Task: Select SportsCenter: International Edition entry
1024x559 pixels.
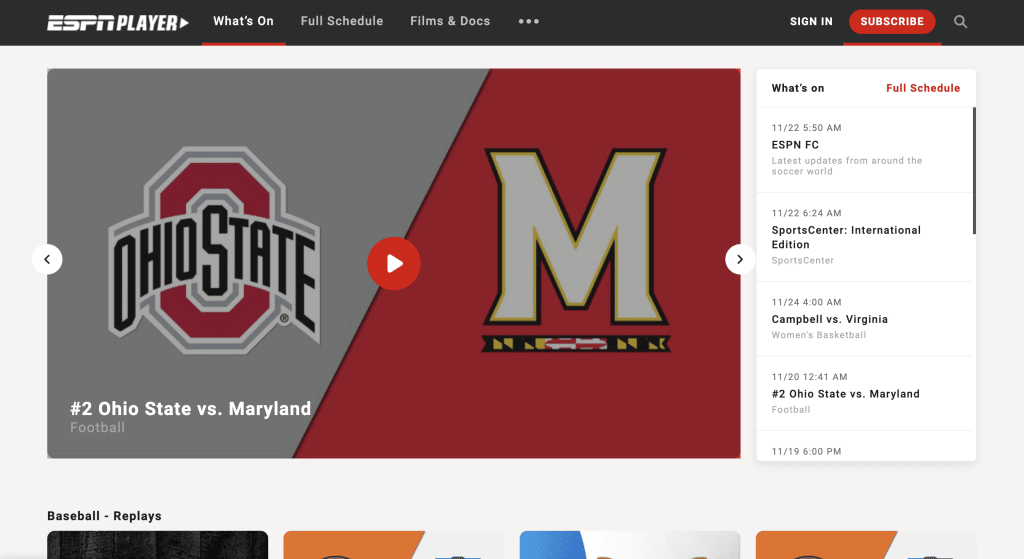Action: click(x=865, y=237)
